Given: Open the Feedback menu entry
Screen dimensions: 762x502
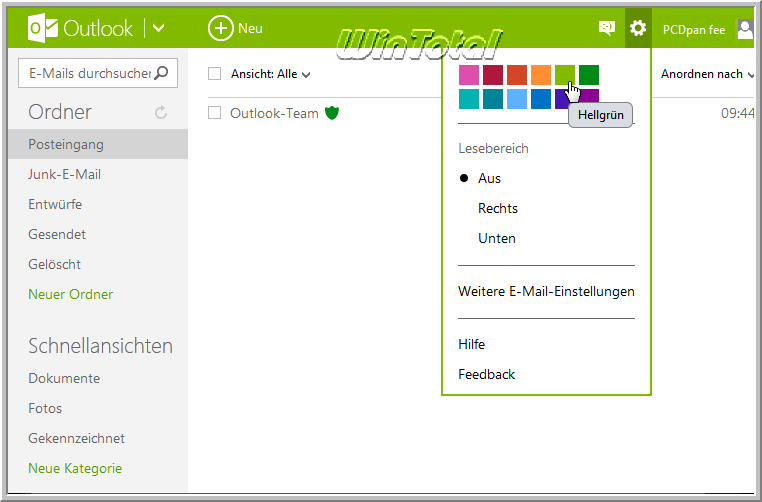Looking at the screenshot, I should [x=486, y=375].
